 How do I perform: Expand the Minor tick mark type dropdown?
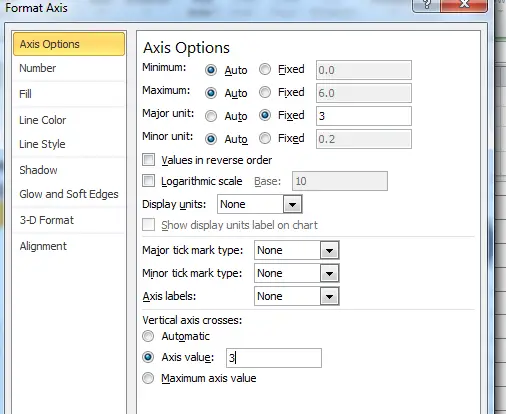329,273
